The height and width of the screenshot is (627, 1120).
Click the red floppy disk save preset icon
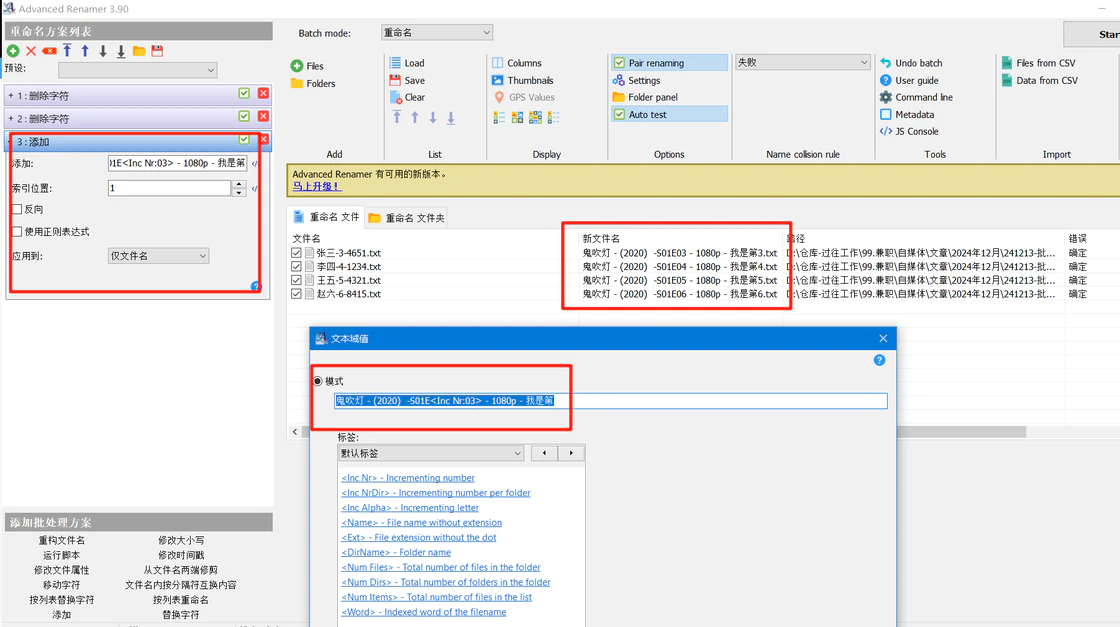(157, 51)
